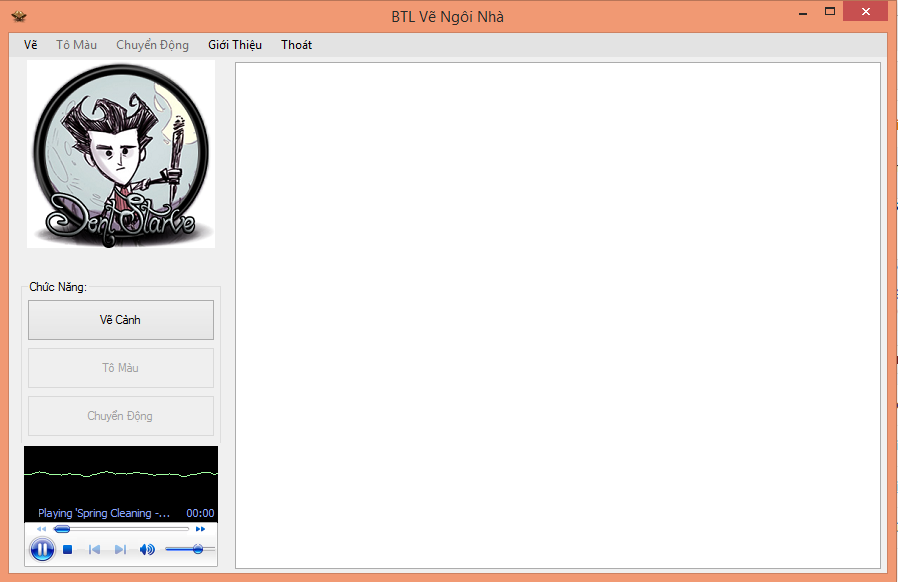Pause the media player playback
The width and height of the screenshot is (898, 582).
[x=42, y=549]
